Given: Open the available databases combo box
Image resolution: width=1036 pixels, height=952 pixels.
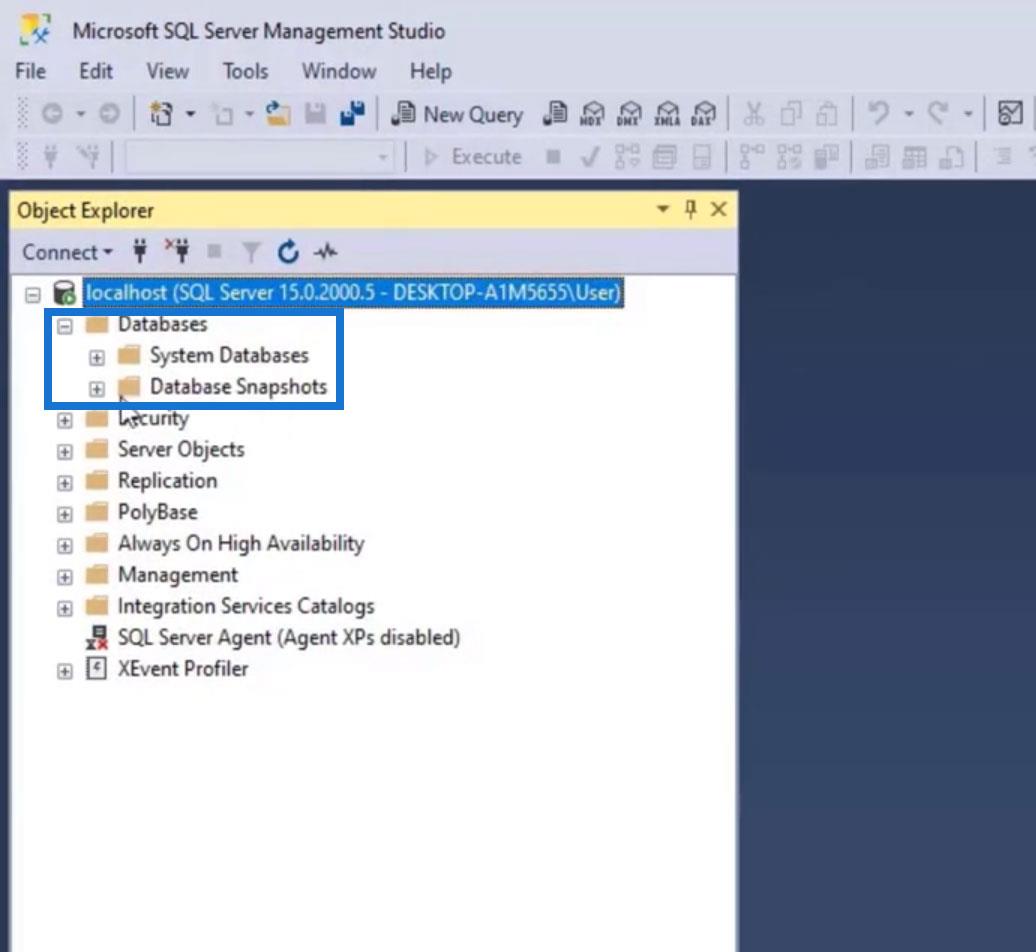Looking at the screenshot, I should coord(259,157).
